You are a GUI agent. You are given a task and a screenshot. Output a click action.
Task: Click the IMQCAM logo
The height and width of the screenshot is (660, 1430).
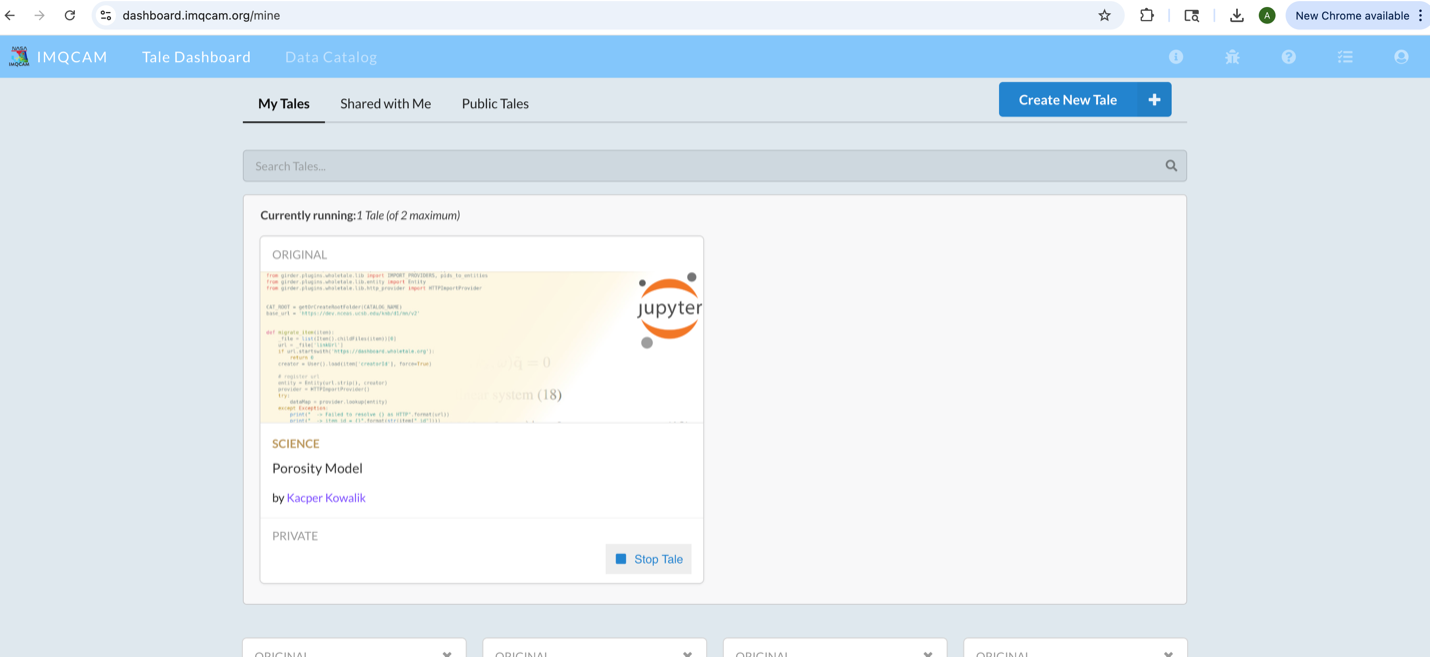[20, 57]
